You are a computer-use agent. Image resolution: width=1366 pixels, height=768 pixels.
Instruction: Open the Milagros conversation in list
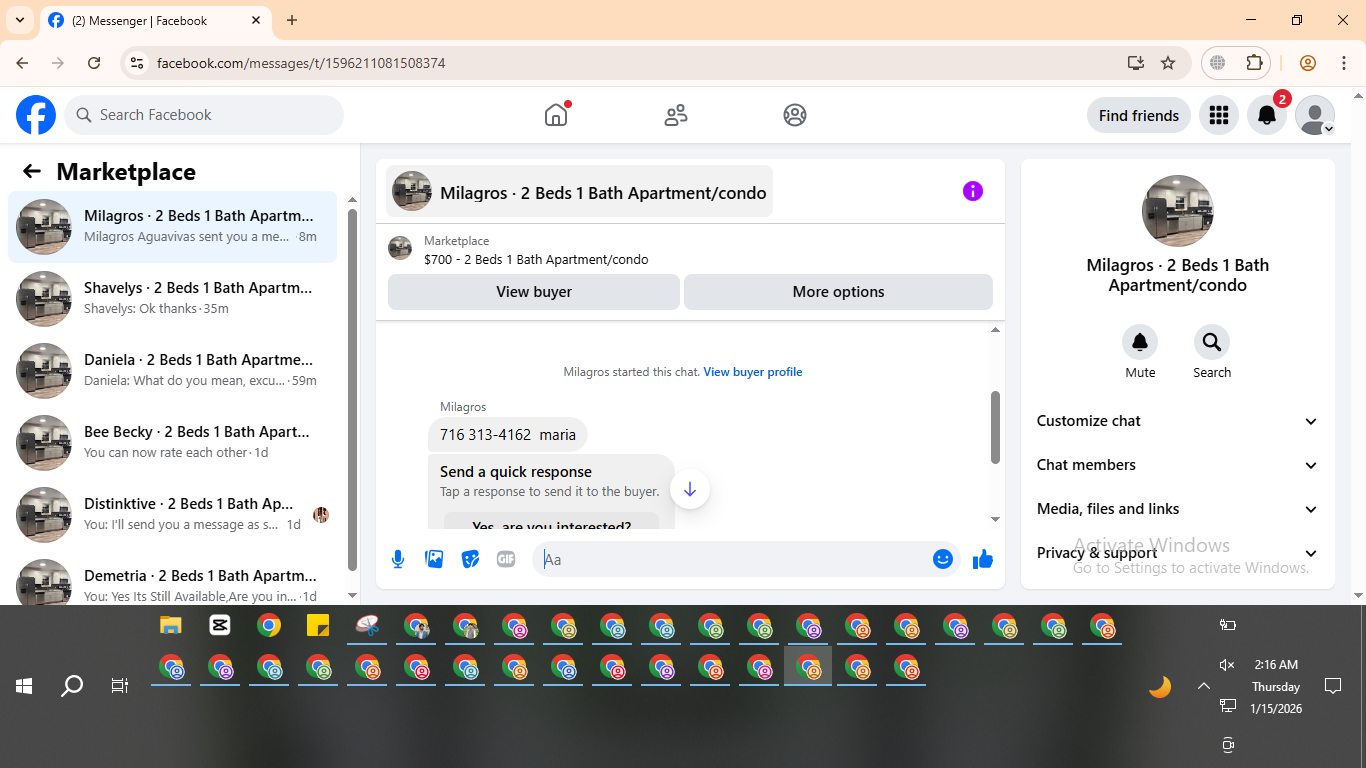pos(173,227)
